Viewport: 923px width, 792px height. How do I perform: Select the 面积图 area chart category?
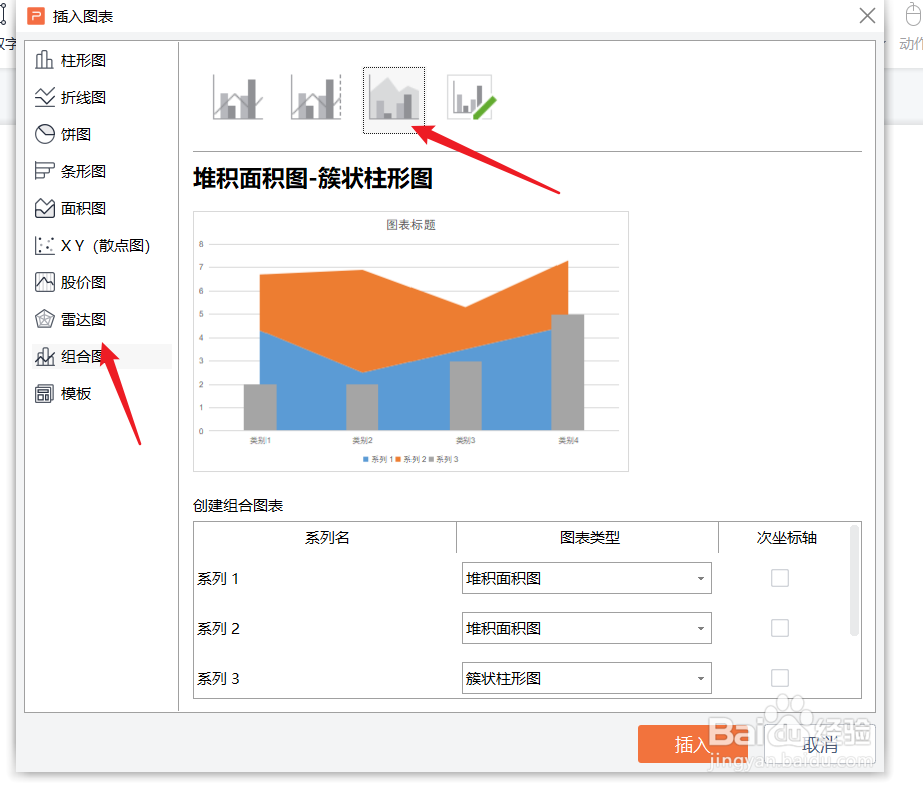tap(101, 208)
